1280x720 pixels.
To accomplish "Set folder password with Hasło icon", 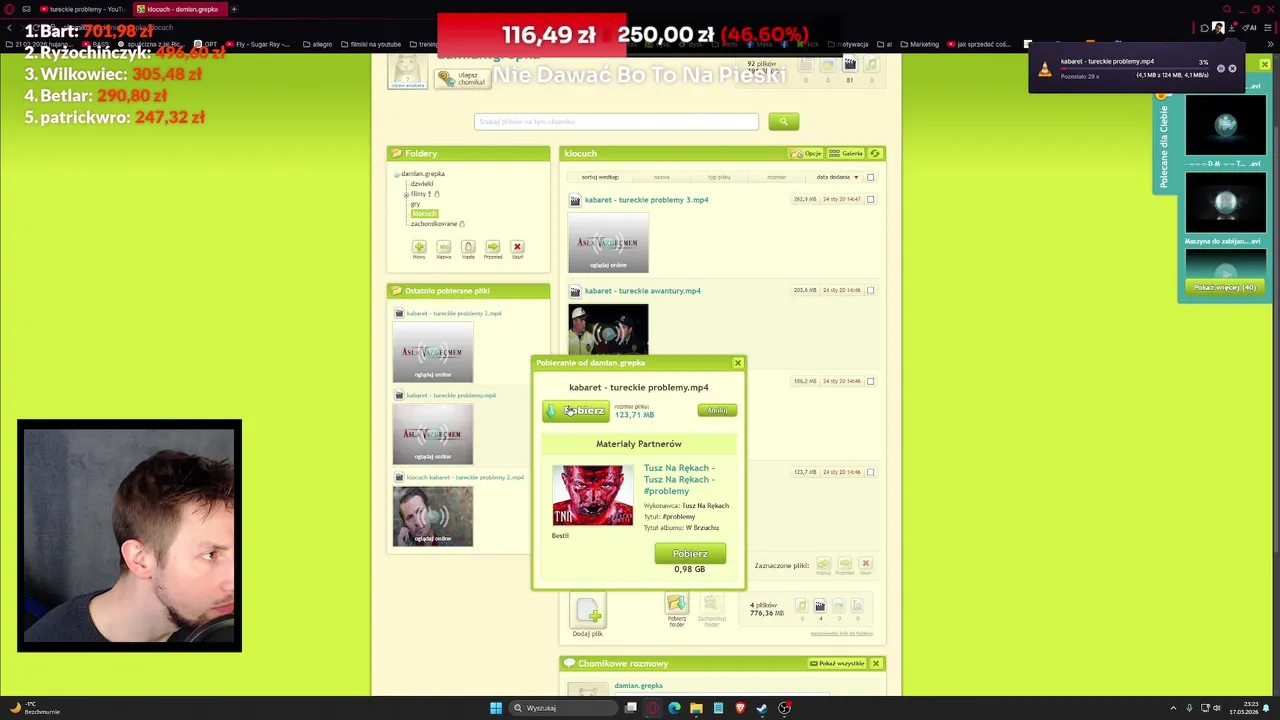I will click(x=468, y=247).
